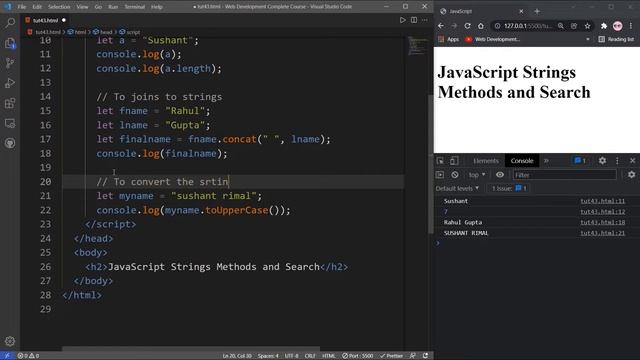Expand more DevTools tabs chevron
The height and width of the screenshot is (360, 640).
[546, 161]
